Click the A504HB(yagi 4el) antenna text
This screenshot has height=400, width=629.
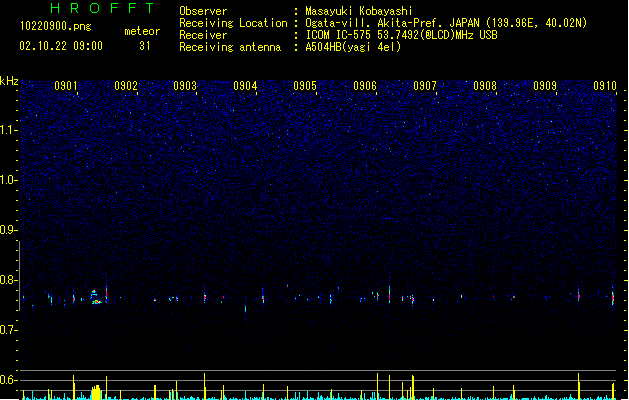pos(353,47)
